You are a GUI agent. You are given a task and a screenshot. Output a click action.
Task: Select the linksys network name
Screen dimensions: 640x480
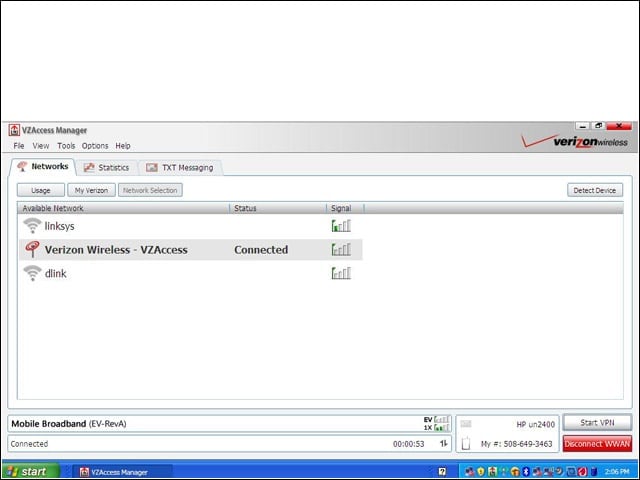click(59, 226)
